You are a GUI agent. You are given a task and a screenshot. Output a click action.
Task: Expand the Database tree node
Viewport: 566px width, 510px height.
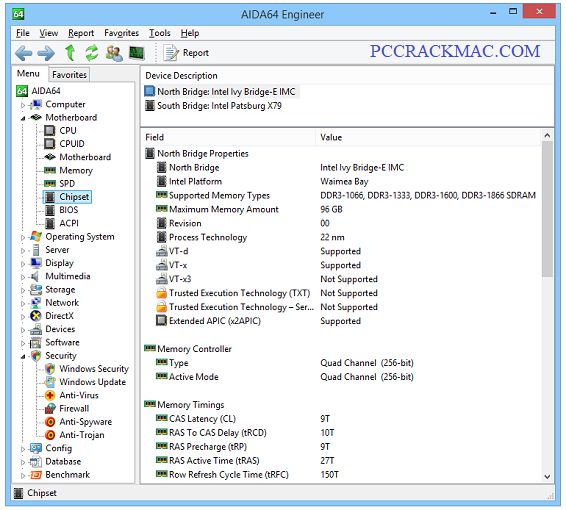(22, 462)
